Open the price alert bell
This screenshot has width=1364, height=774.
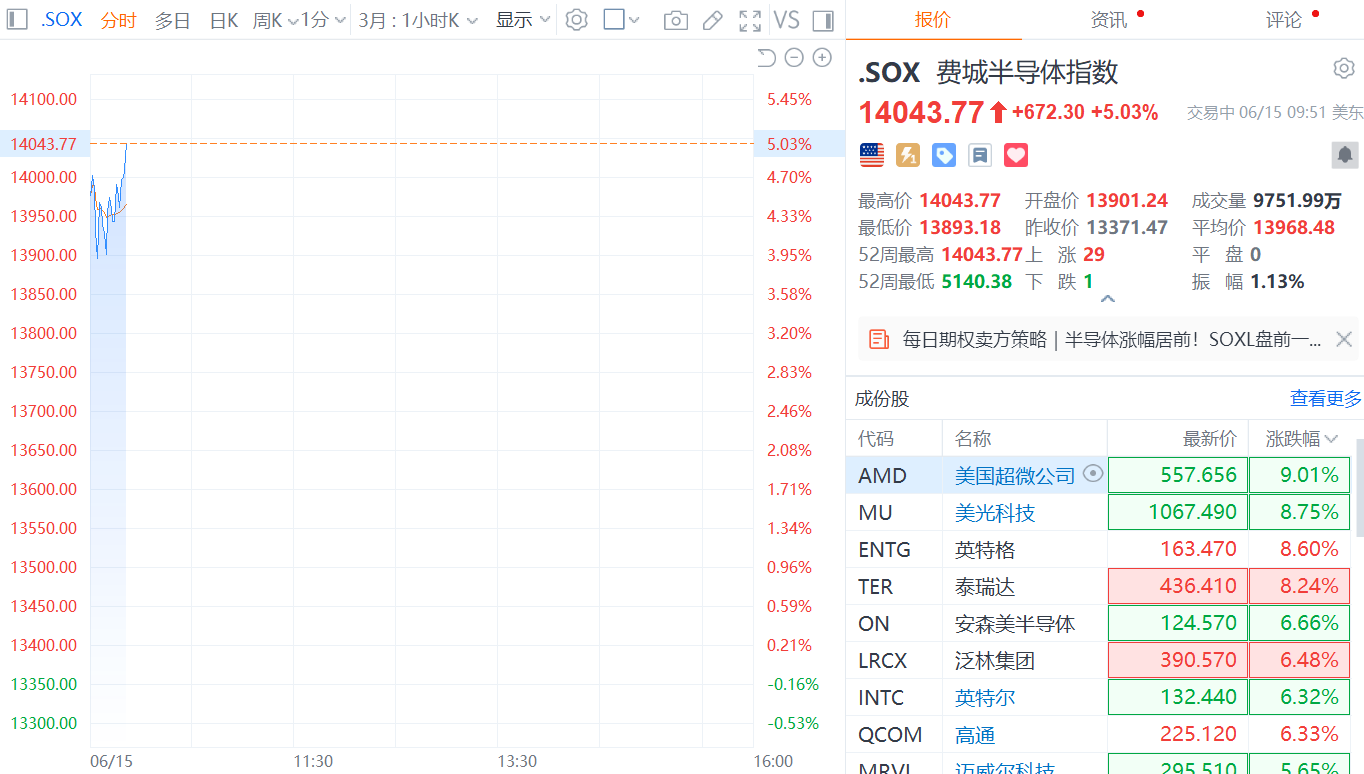click(x=1345, y=155)
